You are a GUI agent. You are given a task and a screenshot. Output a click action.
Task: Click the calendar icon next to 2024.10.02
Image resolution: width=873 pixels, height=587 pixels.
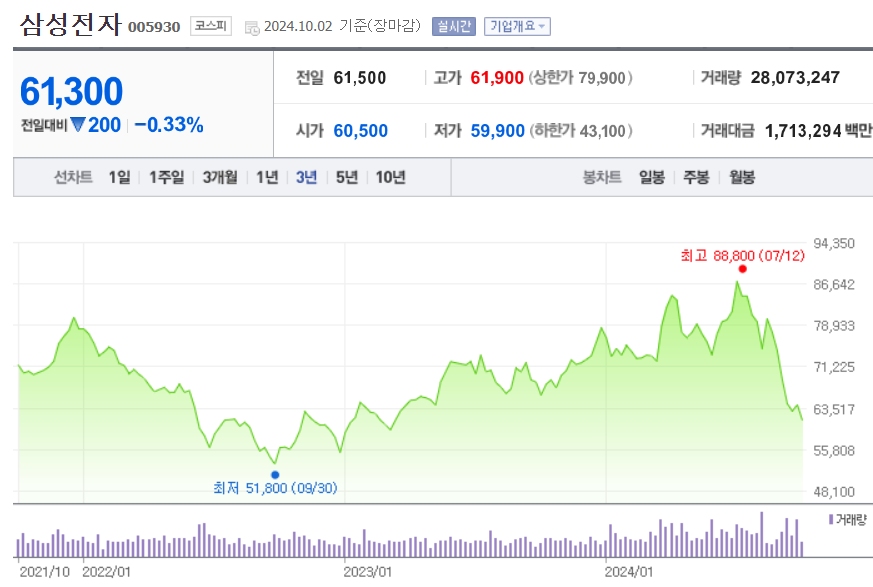(x=252, y=27)
